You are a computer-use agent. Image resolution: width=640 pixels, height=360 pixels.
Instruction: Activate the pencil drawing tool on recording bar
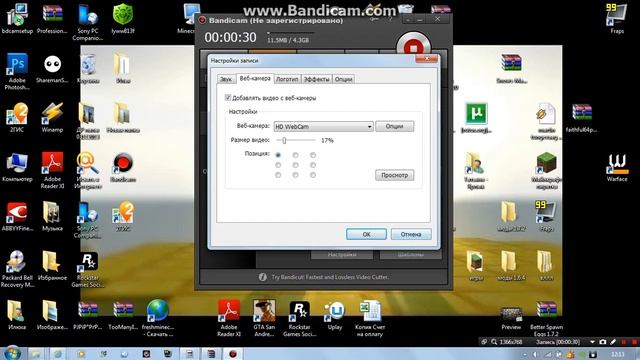pos(613,342)
